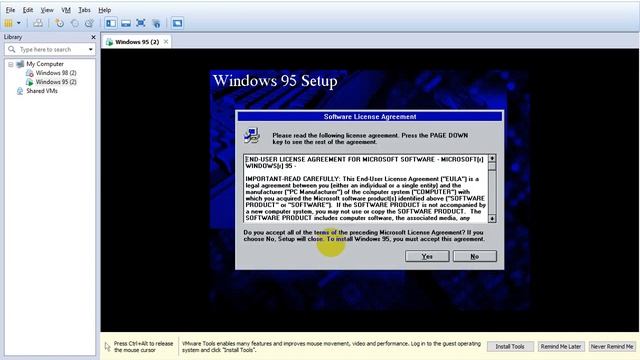640x360 pixels.
Task: Select Shared VMs in the Library
Action: click(x=42, y=91)
